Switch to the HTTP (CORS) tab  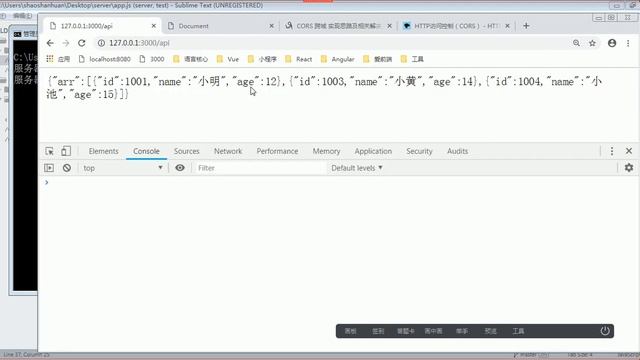[x=456, y=26]
